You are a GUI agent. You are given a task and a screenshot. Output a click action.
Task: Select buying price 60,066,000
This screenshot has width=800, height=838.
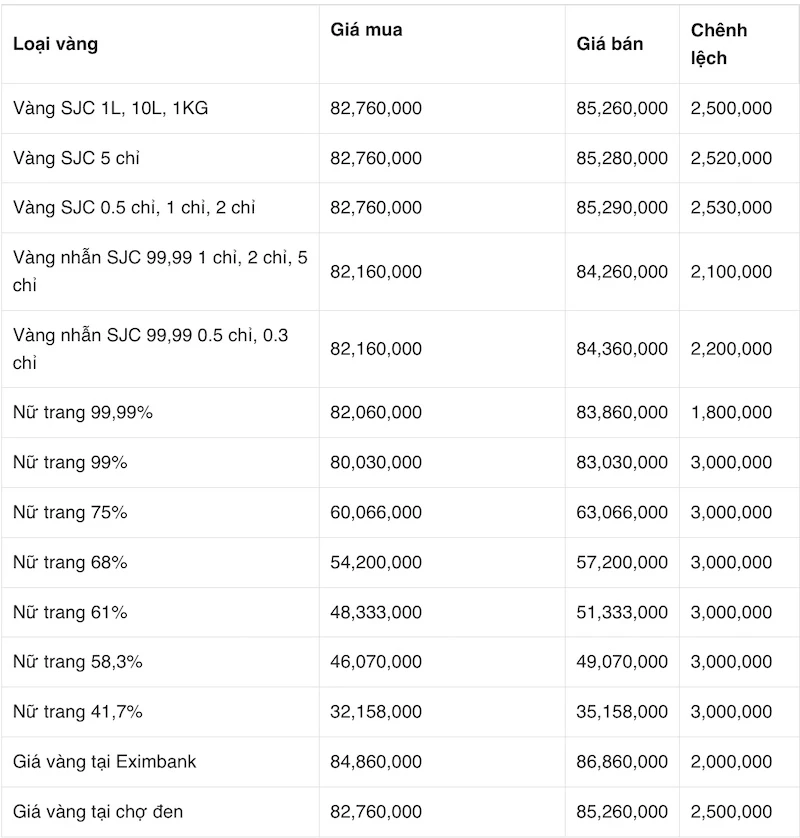[x=376, y=512]
